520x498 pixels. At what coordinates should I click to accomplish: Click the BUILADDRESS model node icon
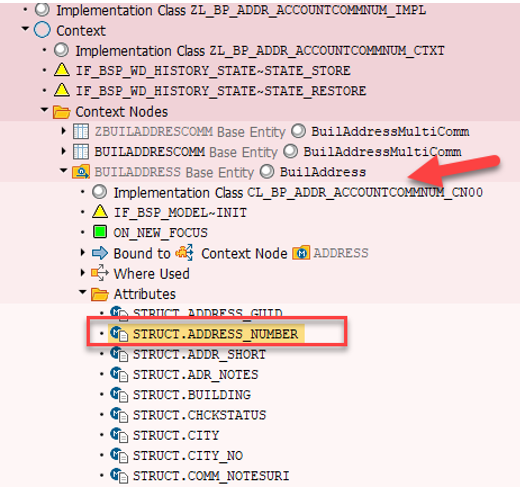[81, 172]
